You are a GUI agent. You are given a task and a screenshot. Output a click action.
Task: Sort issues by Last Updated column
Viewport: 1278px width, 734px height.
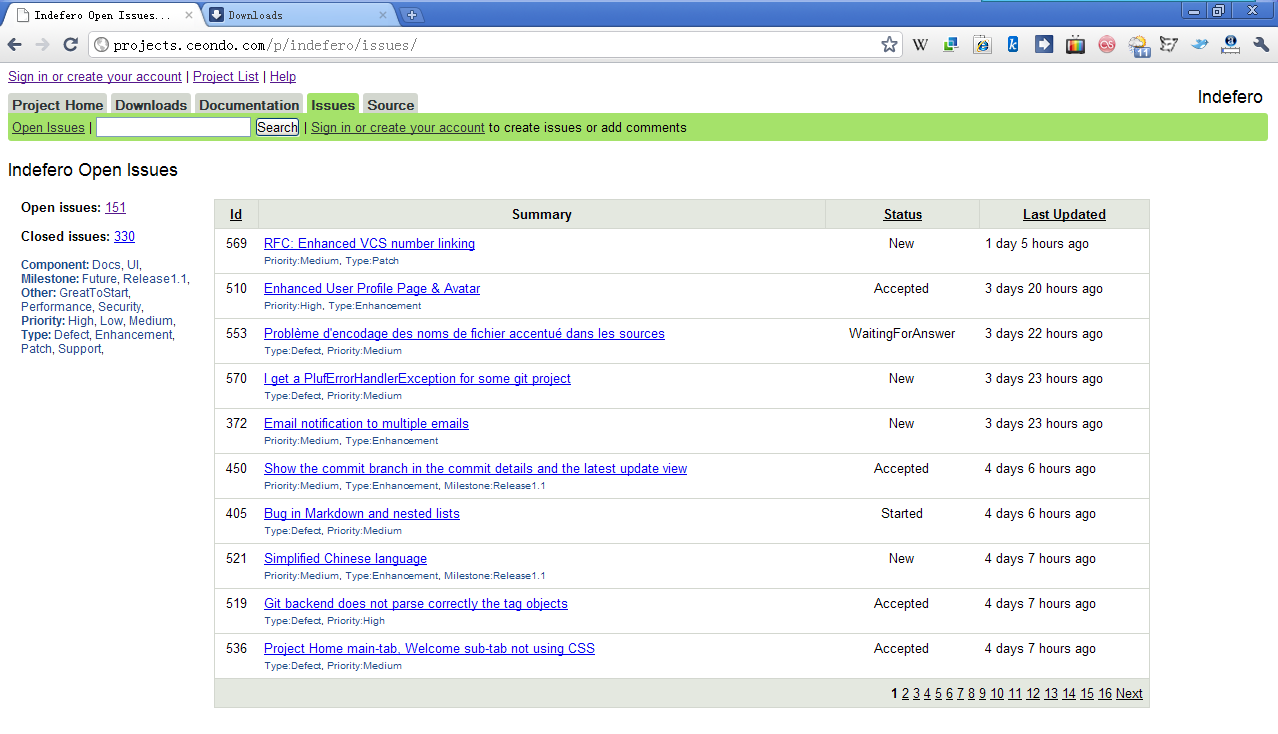[1064, 214]
